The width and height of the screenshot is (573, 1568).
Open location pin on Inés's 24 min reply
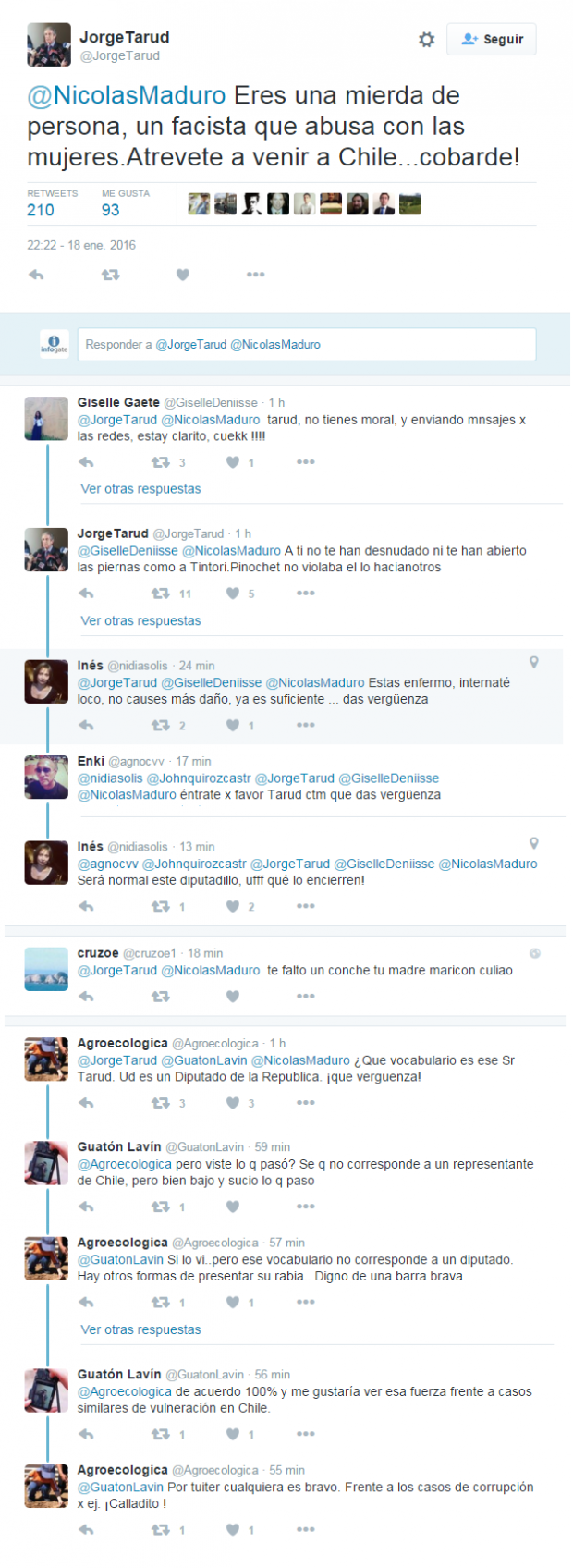(534, 662)
